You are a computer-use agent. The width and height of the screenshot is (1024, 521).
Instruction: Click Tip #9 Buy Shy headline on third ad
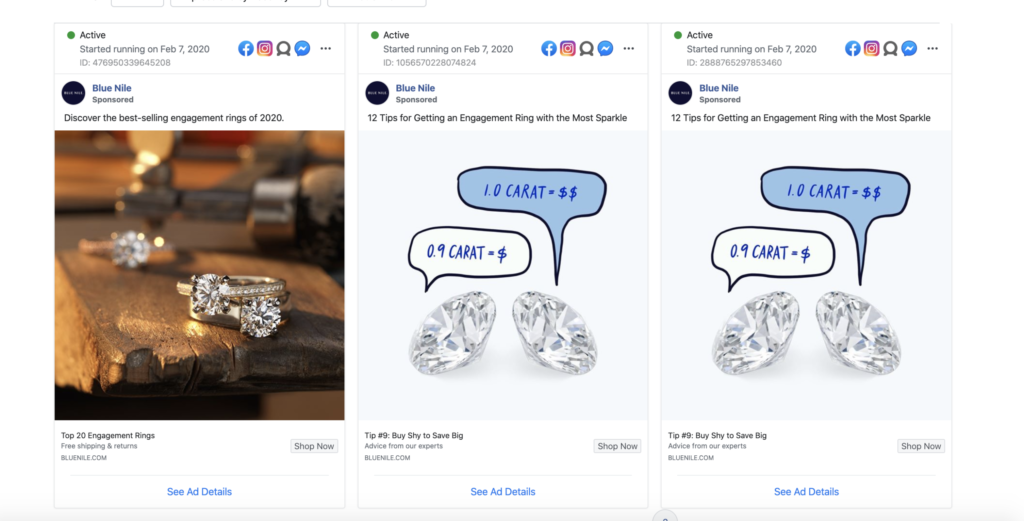click(x=717, y=435)
